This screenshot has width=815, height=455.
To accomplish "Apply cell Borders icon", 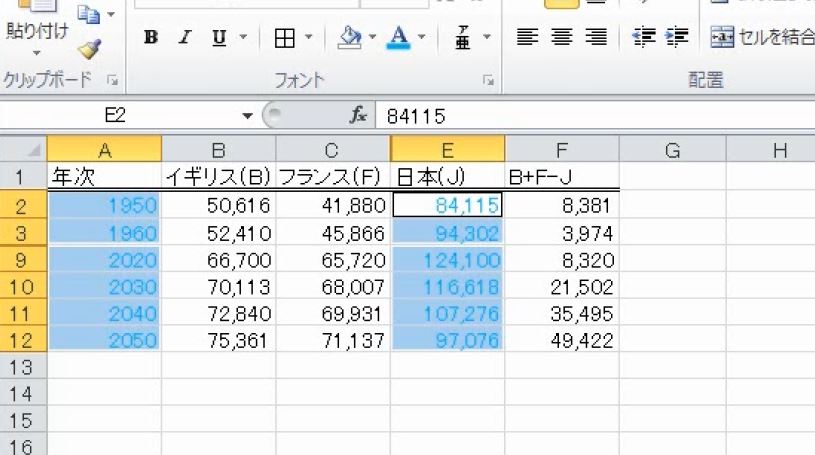I will point(284,37).
